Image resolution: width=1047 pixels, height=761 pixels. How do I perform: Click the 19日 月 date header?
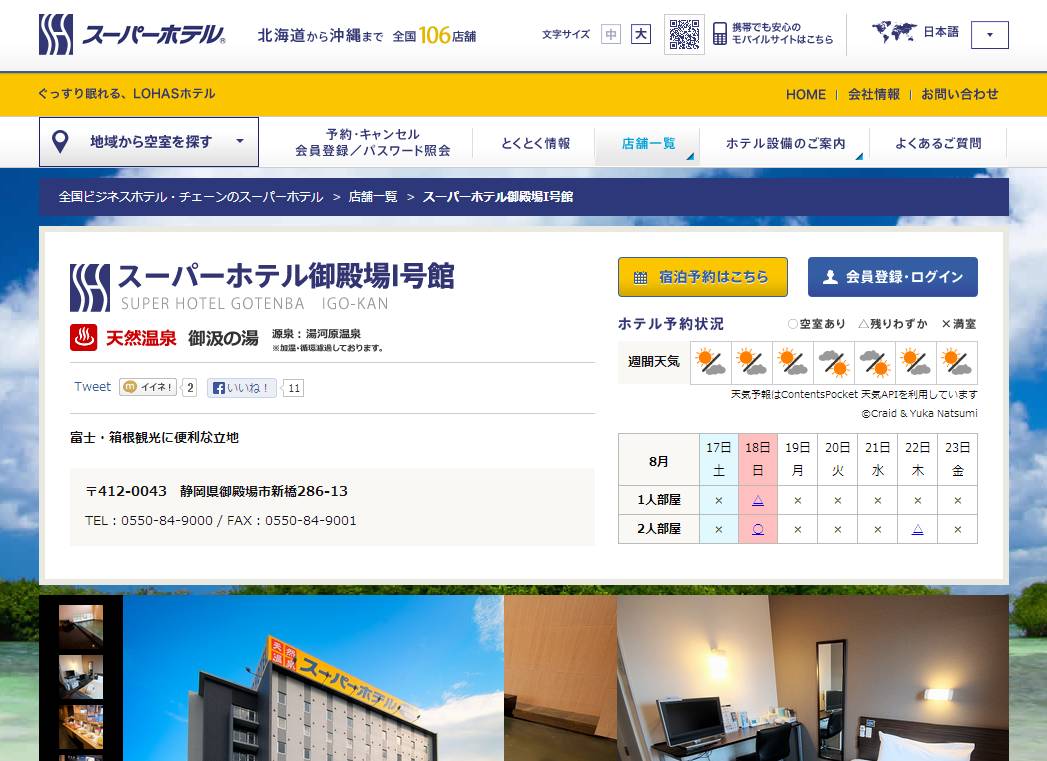[797, 459]
